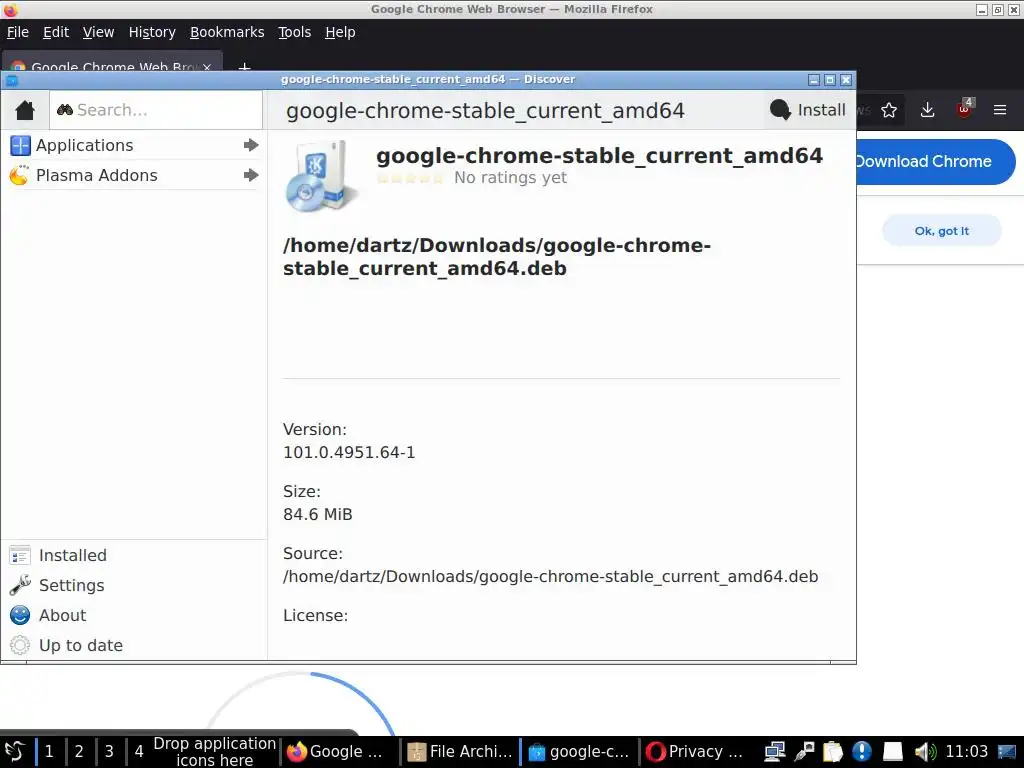Bookmark this page with the star icon
The width and height of the screenshot is (1024, 768).
click(889, 110)
